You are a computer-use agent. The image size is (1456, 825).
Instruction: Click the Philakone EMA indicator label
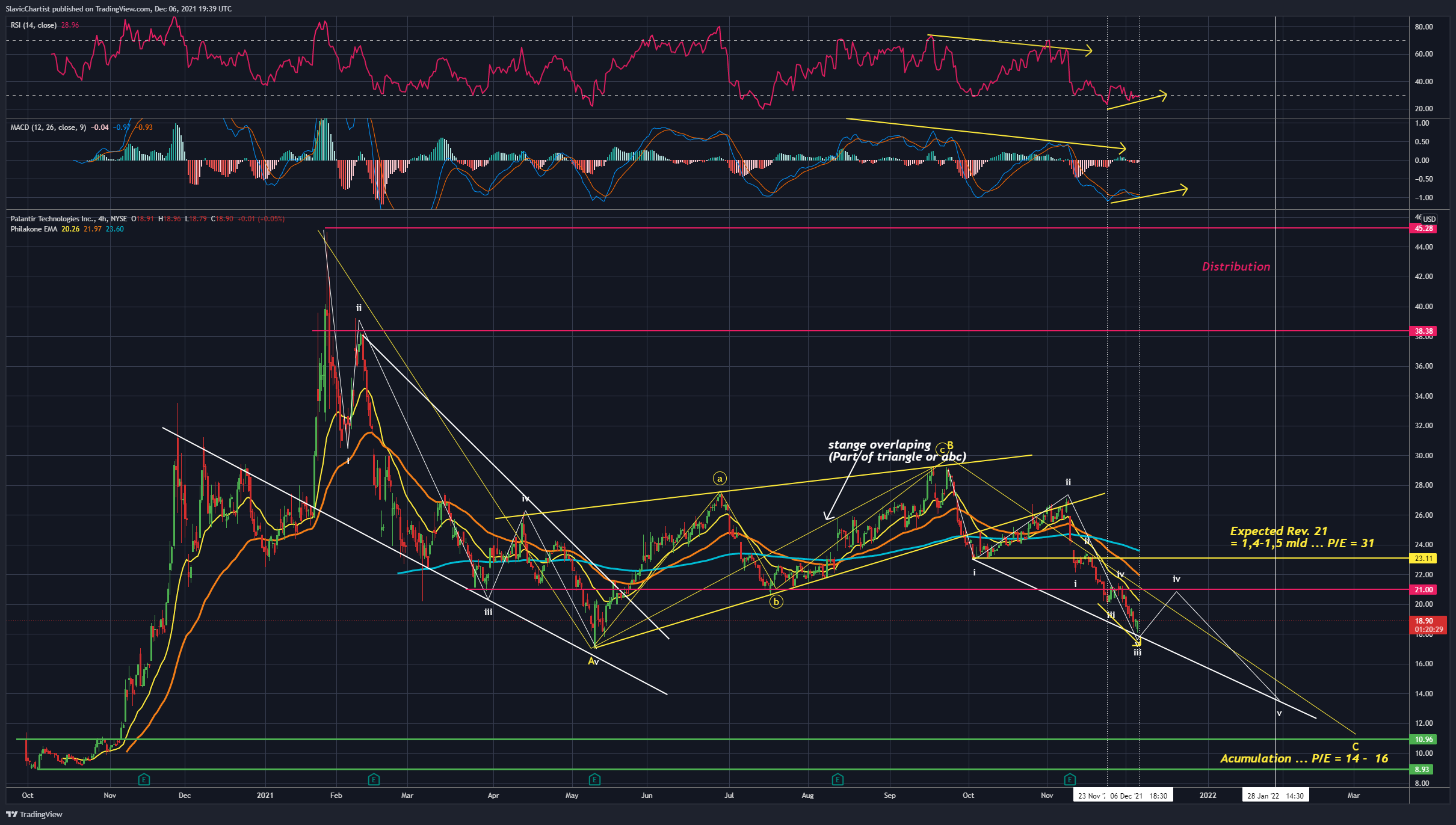tap(34, 229)
